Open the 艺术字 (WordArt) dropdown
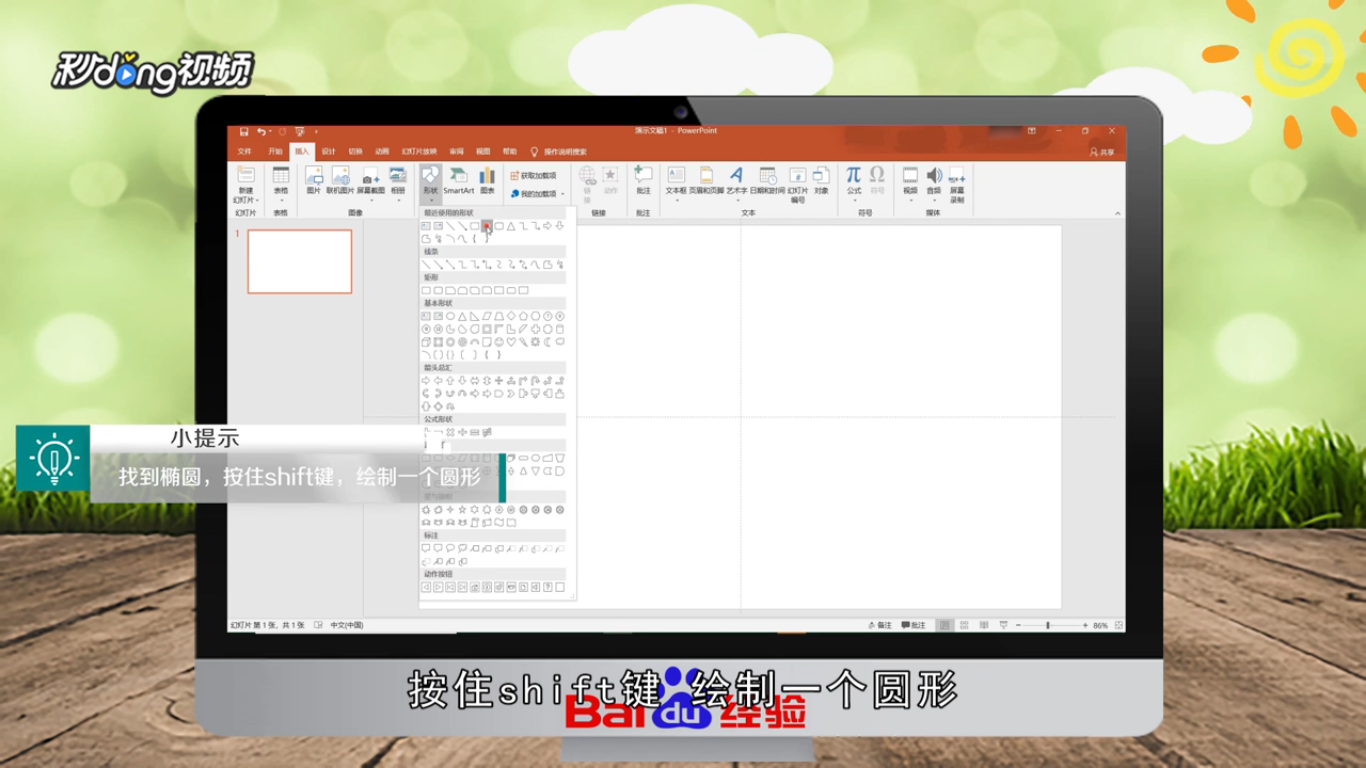 pyautogui.click(x=736, y=183)
